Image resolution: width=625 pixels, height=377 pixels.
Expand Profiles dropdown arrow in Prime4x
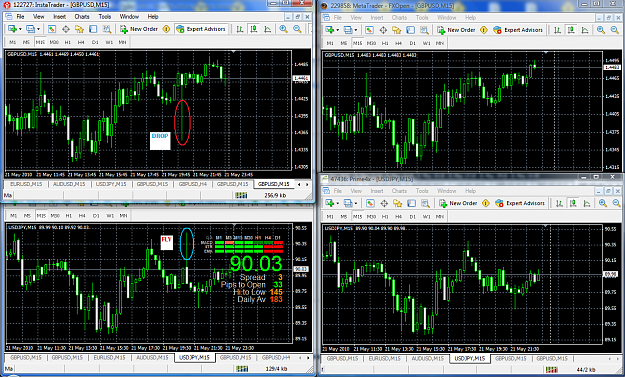tap(356, 204)
